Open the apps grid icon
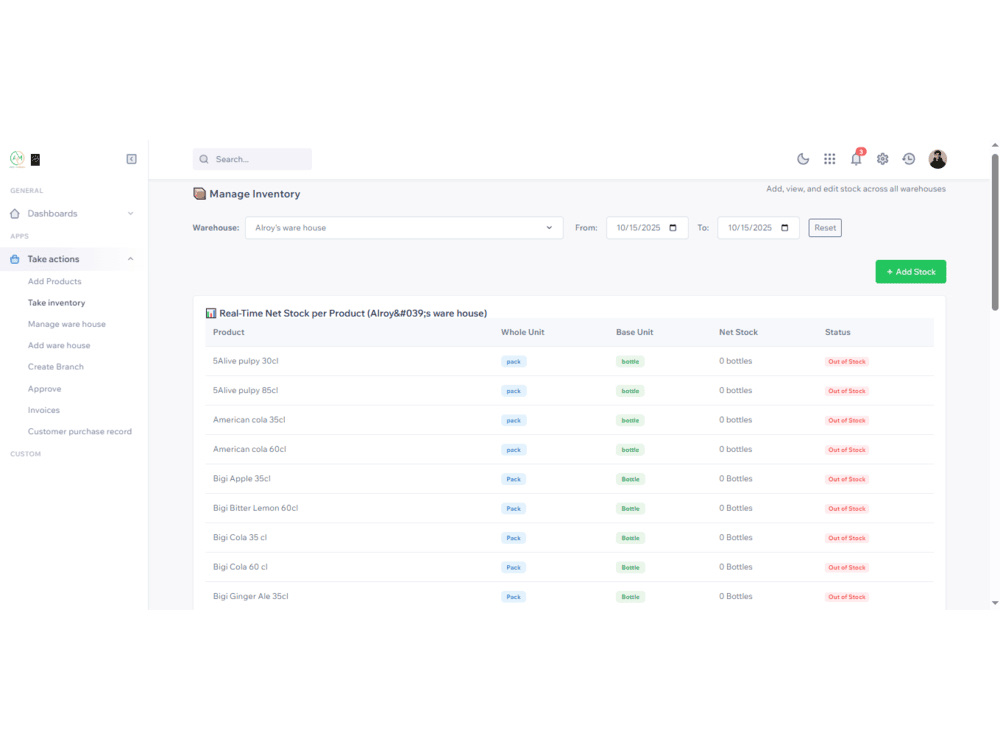The width and height of the screenshot is (1000, 750). click(829, 159)
